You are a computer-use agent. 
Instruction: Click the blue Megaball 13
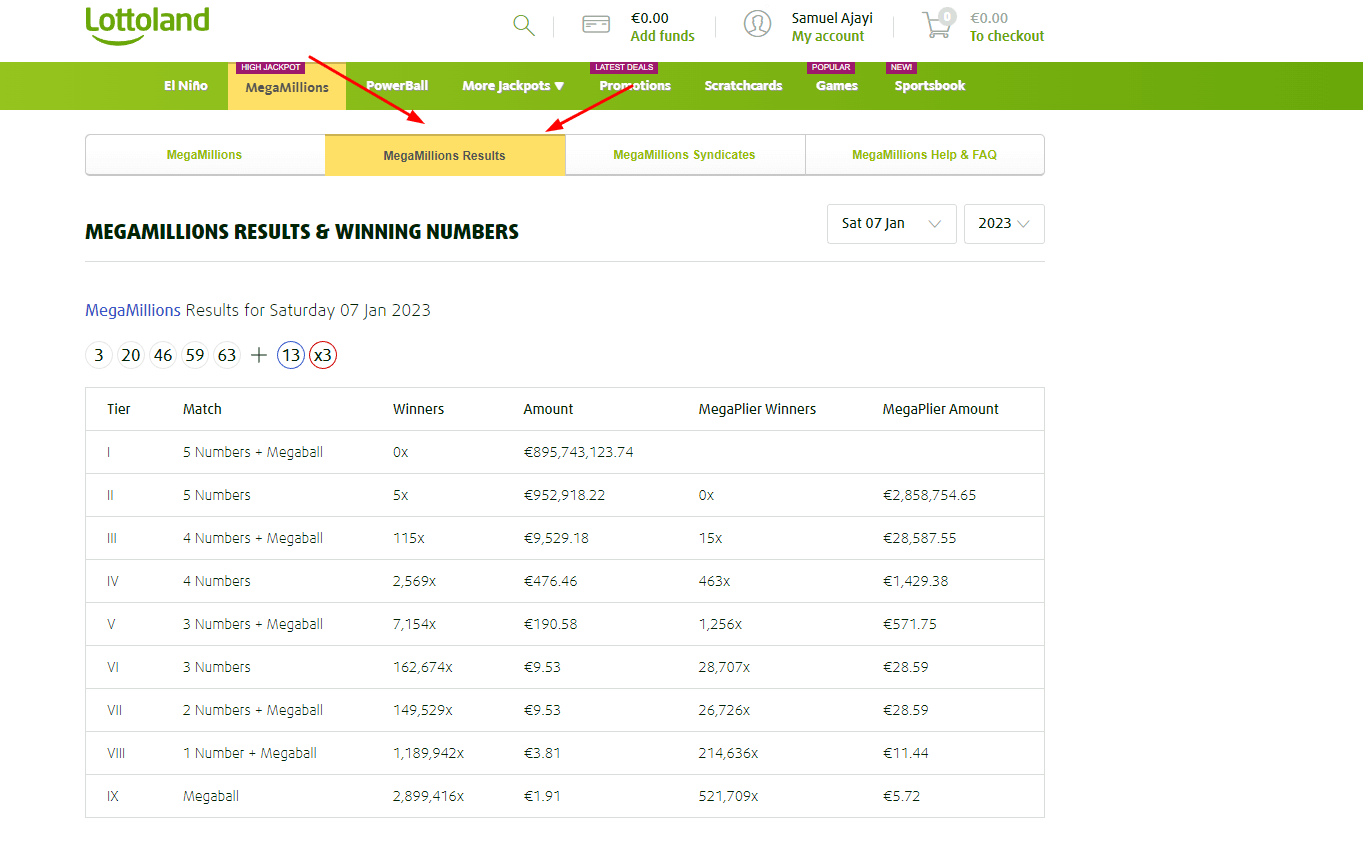point(291,355)
